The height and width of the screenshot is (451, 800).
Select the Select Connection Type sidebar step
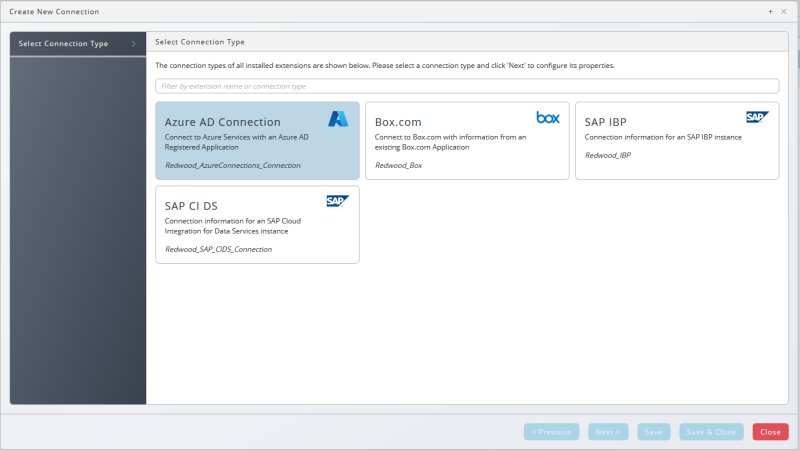tap(78, 44)
